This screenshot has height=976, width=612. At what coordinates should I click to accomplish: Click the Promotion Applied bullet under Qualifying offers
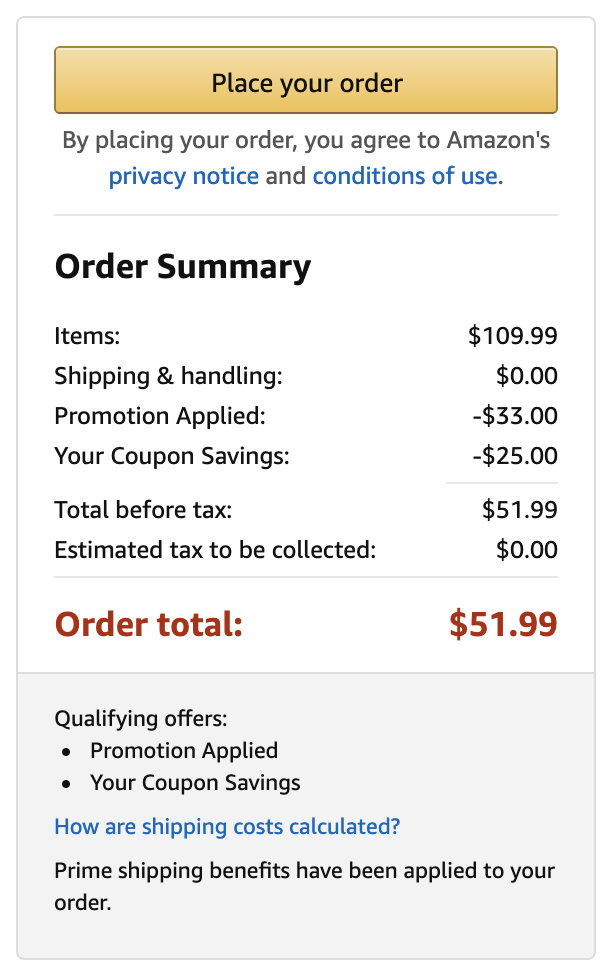[184, 750]
